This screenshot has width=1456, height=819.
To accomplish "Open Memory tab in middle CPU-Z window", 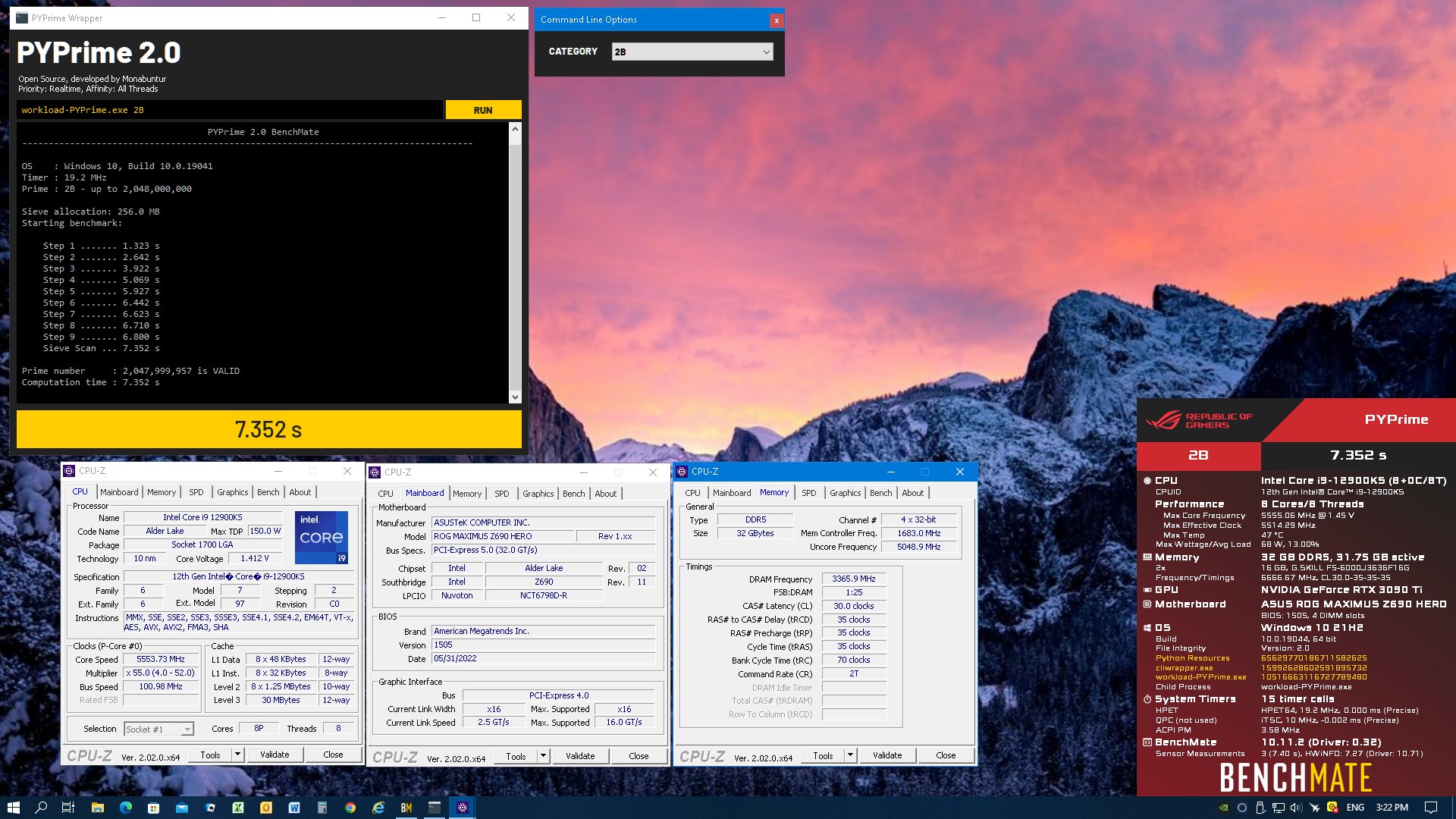I will tap(467, 494).
